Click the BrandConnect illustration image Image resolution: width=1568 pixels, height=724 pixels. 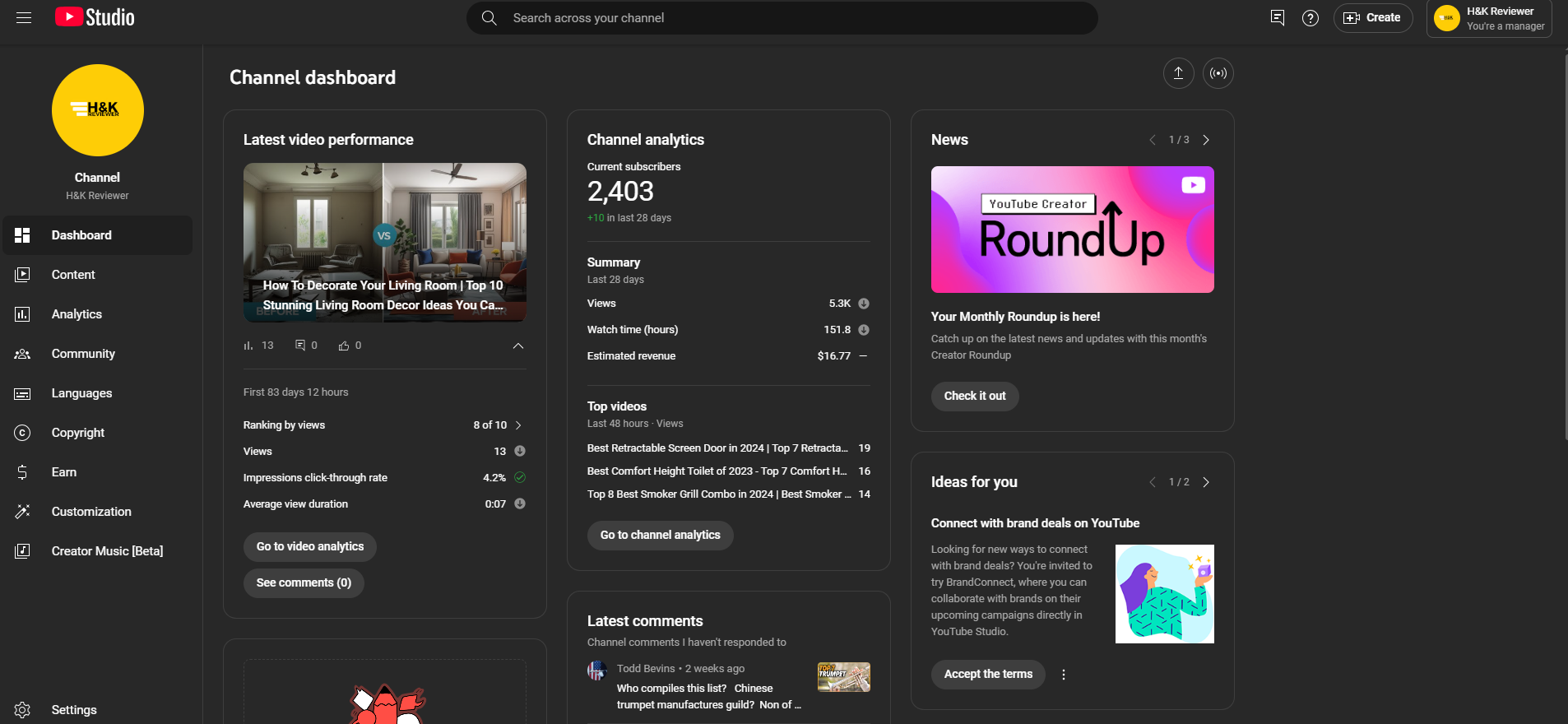click(x=1165, y=594)
